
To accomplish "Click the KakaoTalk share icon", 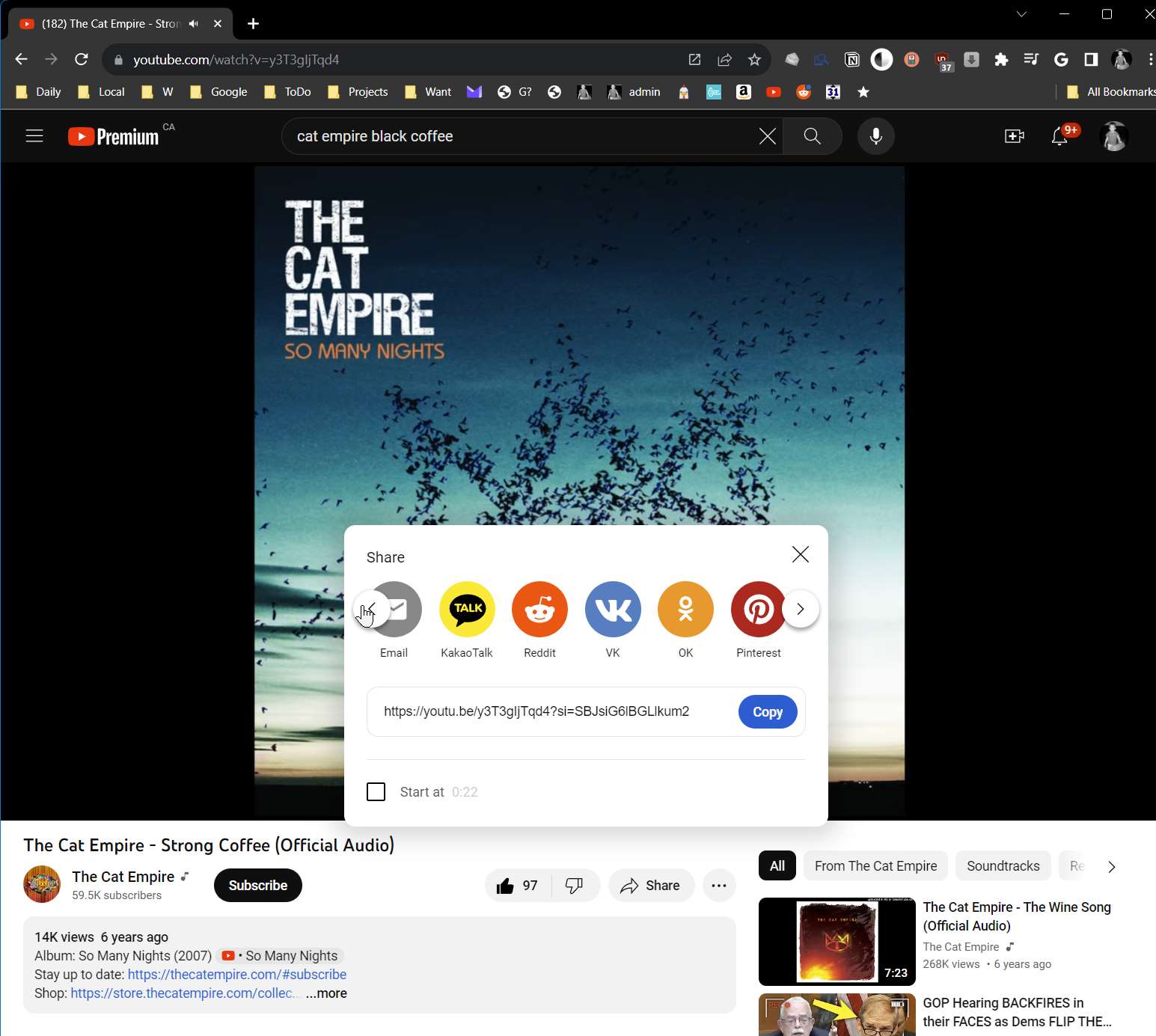I will pos(467,610).
